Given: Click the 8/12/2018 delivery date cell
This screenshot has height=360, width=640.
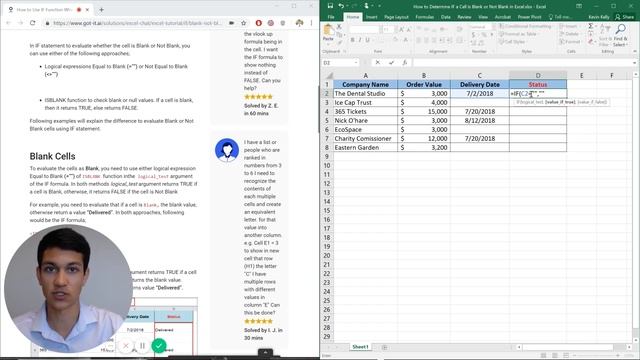Looking at the screenshot, I should pyautogui.click(x=480, y=120).
